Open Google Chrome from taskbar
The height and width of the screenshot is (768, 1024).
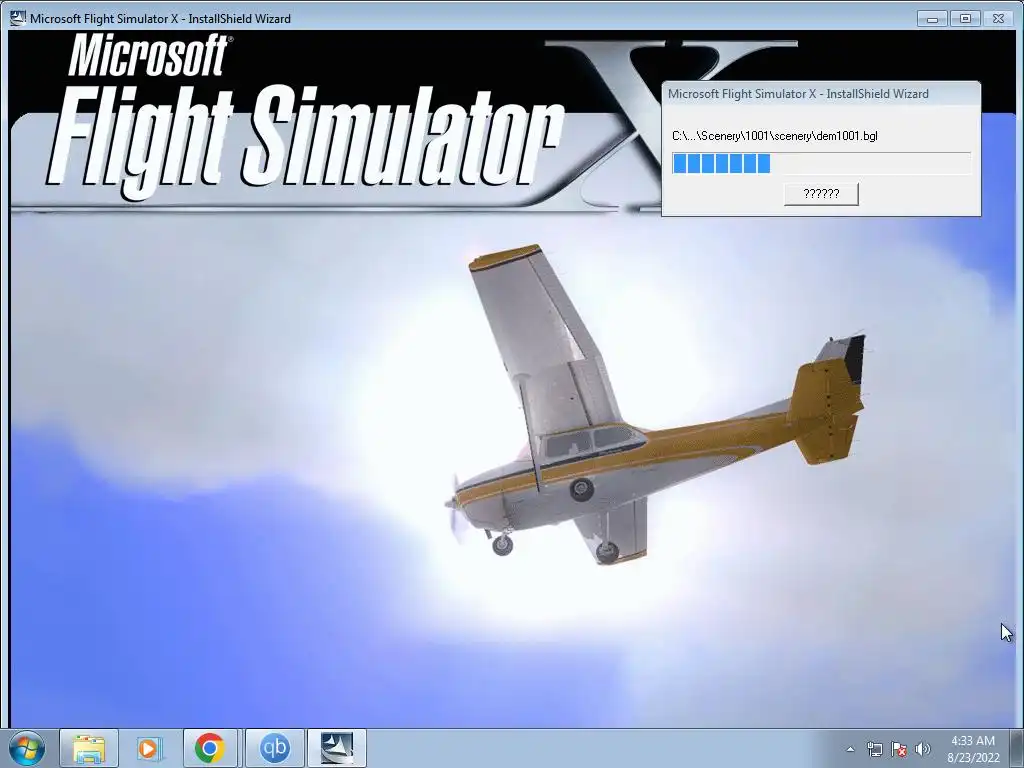click(210, 748)
